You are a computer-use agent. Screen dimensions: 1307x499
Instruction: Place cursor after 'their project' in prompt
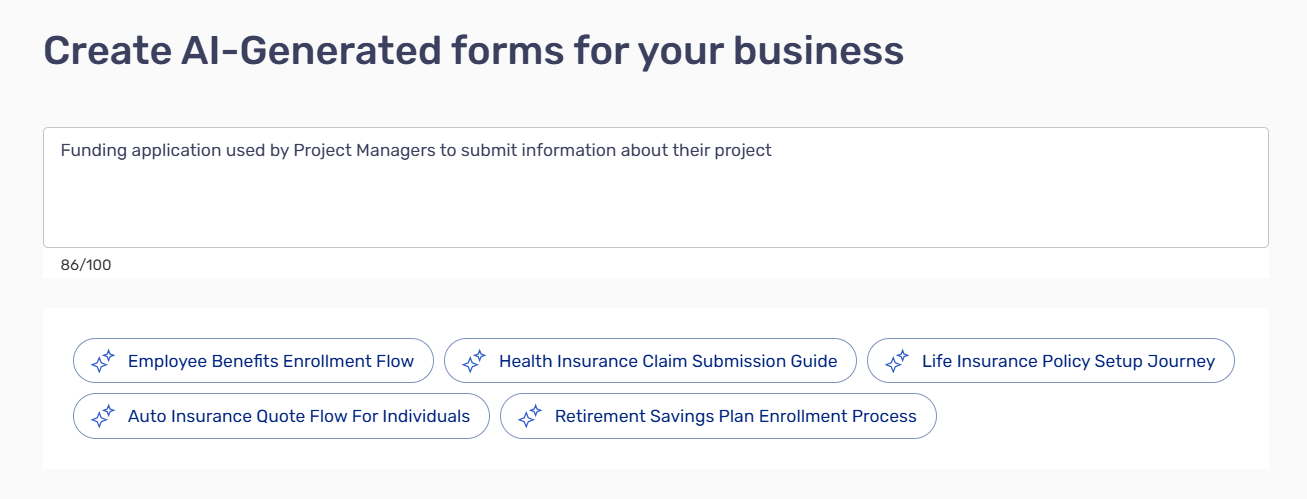pyautogui.click(x=773, y=151)
